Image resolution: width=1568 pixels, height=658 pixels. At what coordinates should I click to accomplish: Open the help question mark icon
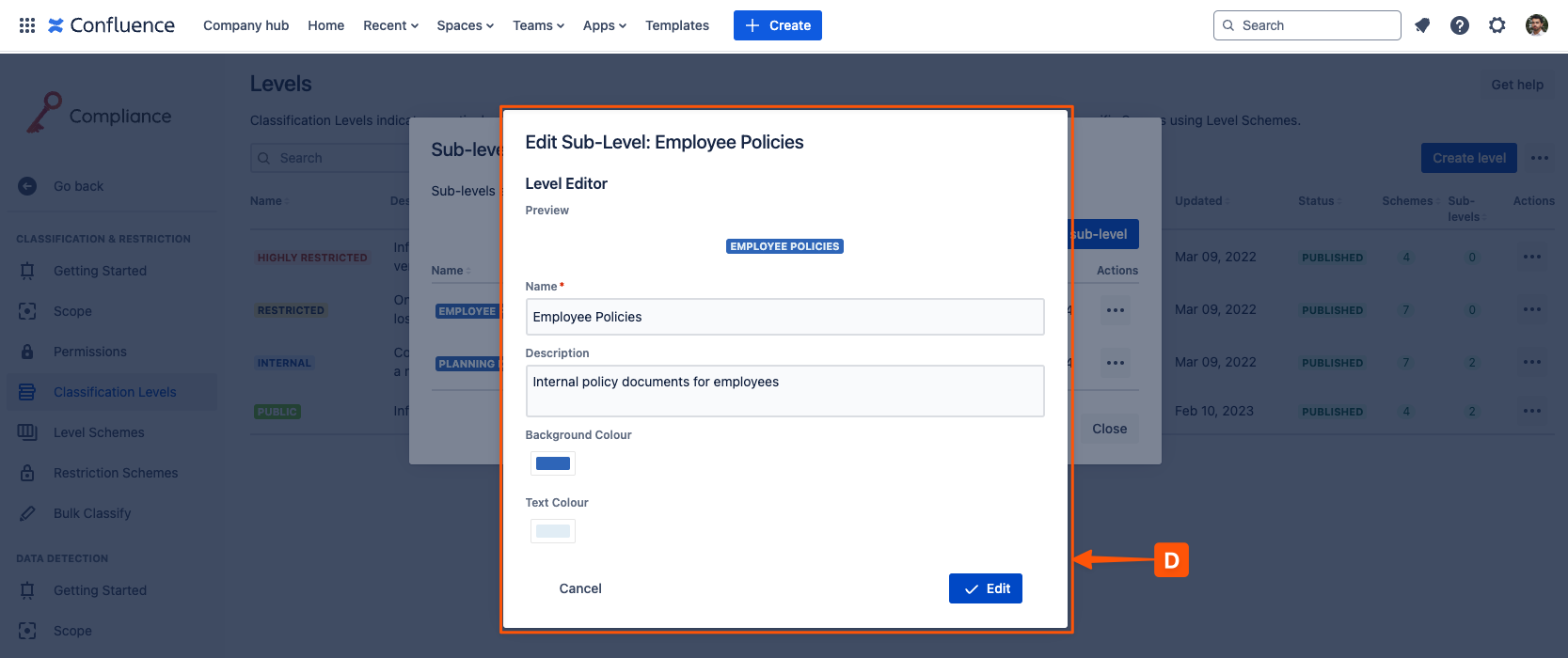coord(1460,25)
